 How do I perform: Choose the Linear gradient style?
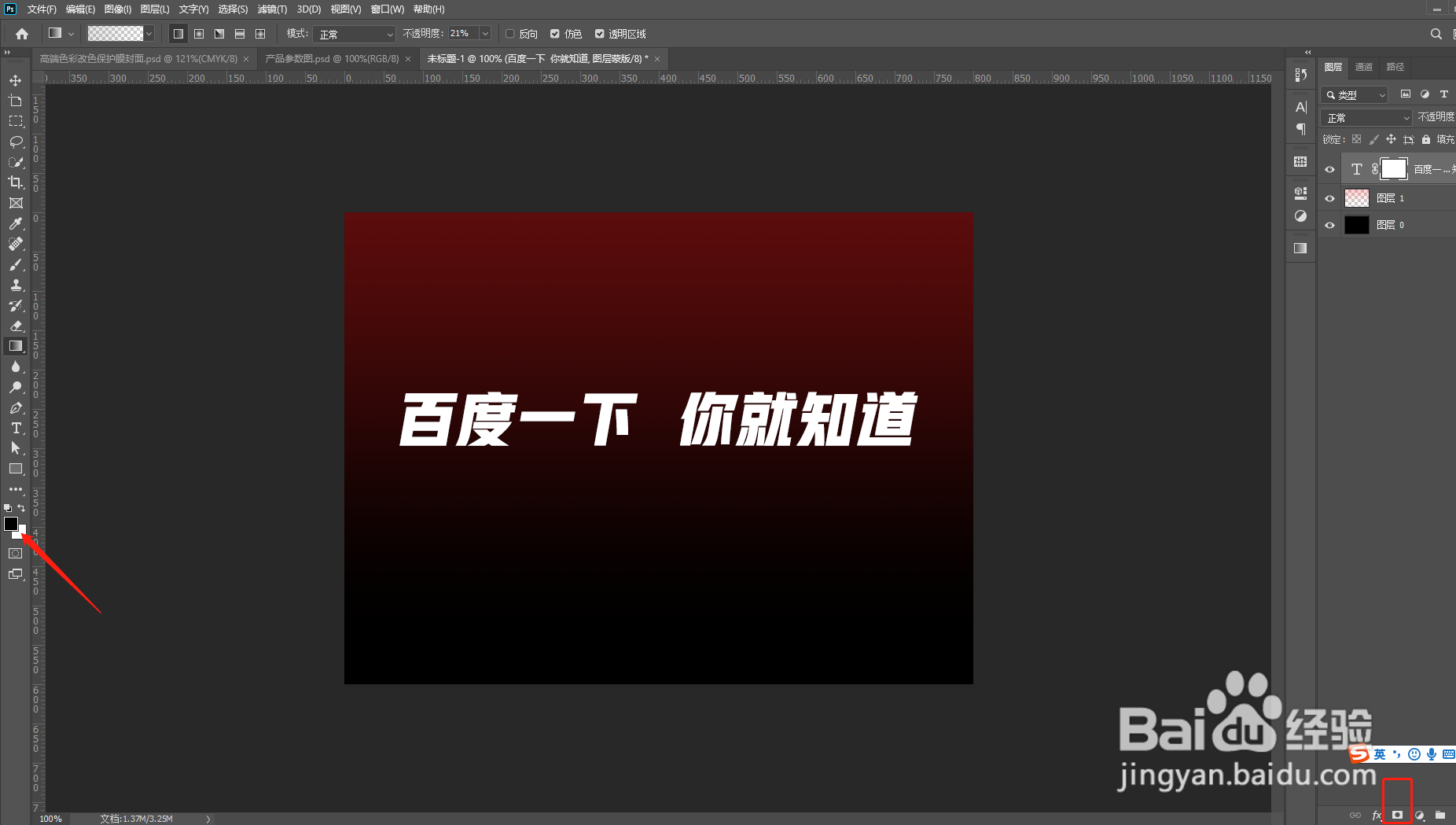[178, 34]
